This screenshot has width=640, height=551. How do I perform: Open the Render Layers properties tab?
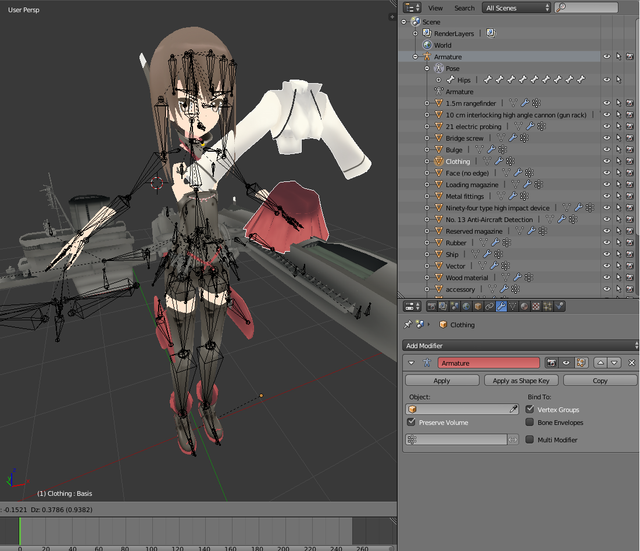click(x=442, y=306)
